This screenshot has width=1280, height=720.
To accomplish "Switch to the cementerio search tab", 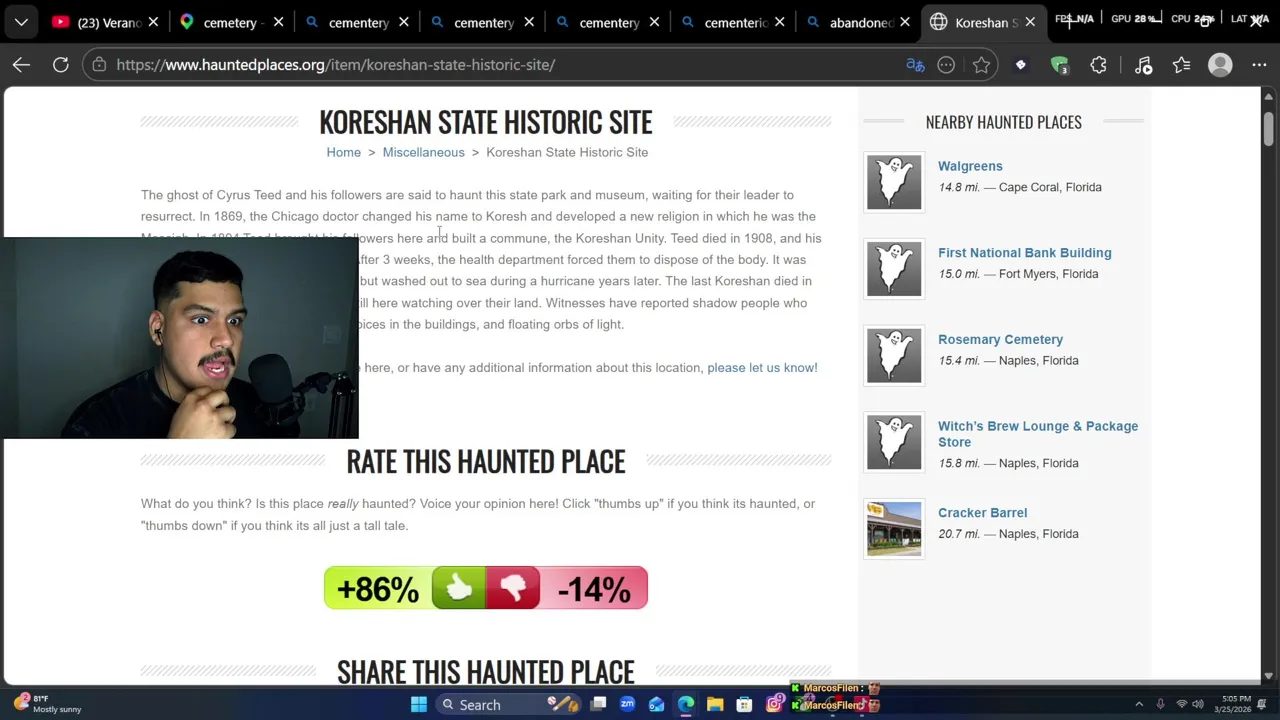I will pos(735,22).
